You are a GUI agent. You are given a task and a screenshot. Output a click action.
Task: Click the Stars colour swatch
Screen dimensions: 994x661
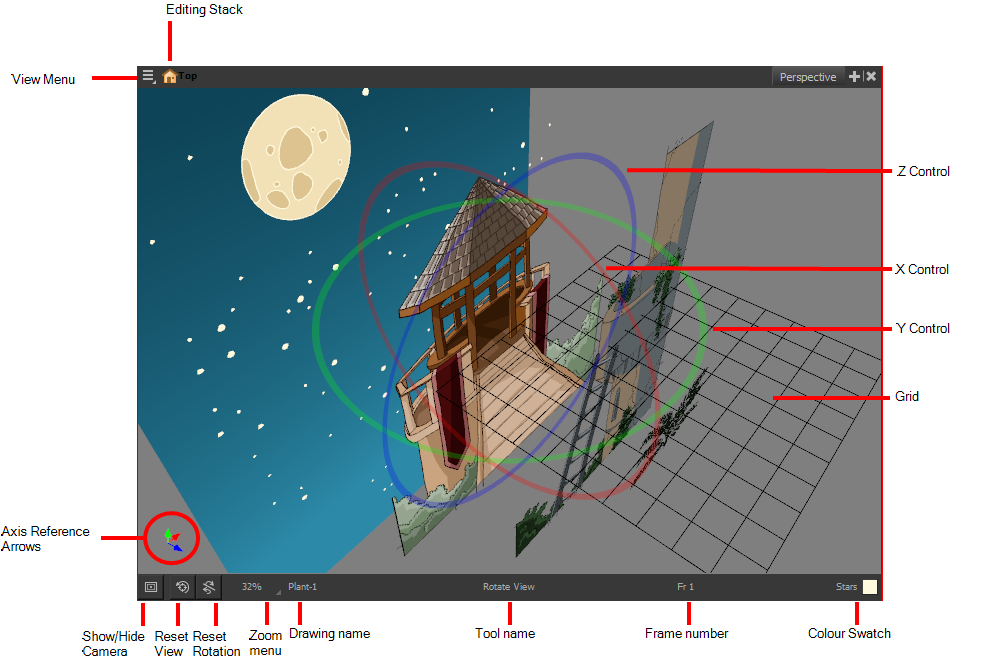pos(868,587)
